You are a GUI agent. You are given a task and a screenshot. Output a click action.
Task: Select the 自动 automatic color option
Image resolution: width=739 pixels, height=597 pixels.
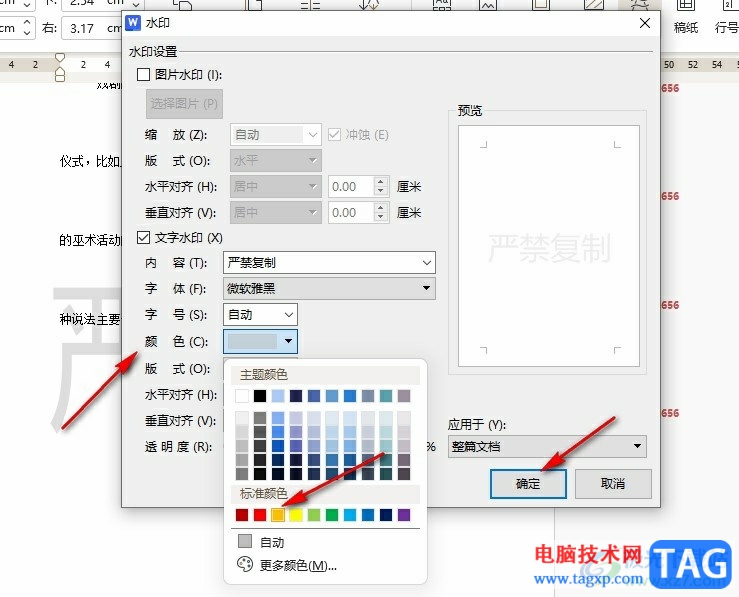272,542
